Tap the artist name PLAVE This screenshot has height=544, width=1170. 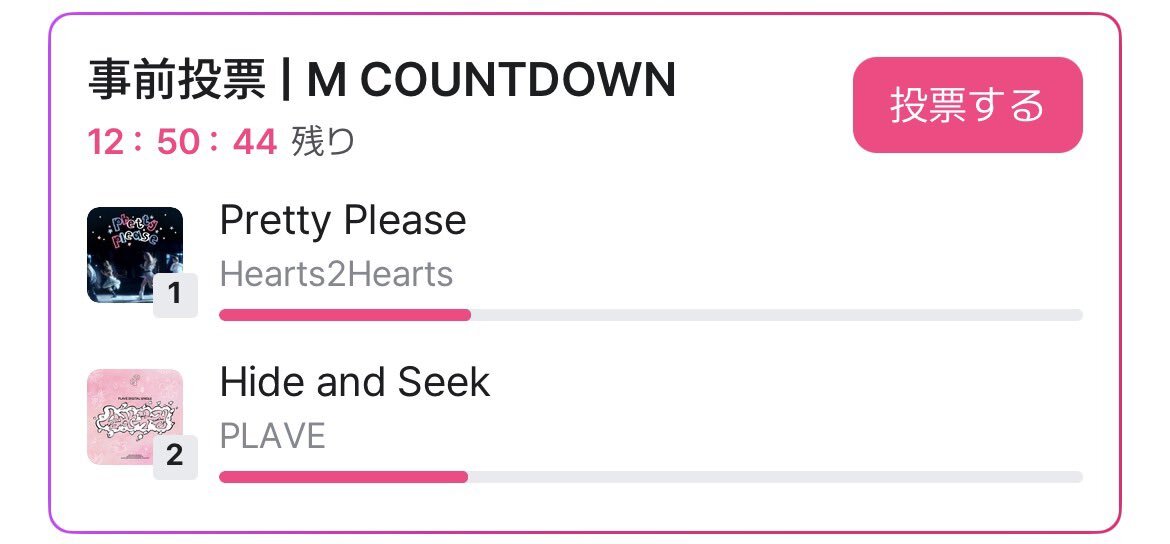tap(272, 436)
